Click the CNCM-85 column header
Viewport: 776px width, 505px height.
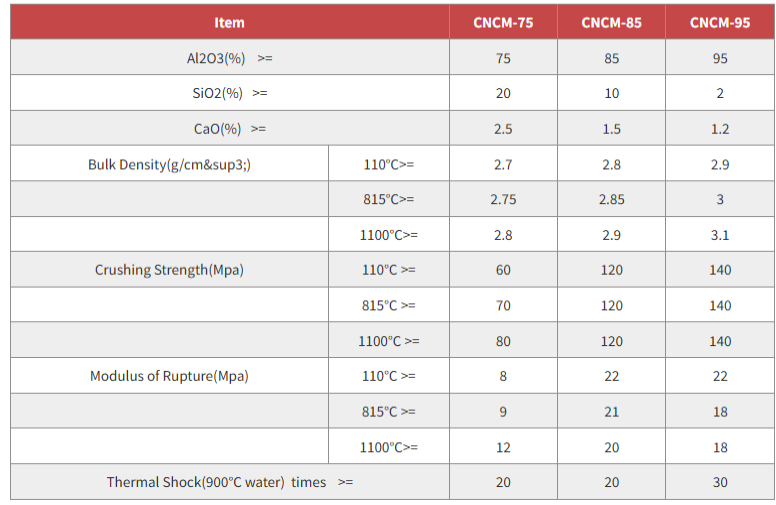[x=611, y=23]
